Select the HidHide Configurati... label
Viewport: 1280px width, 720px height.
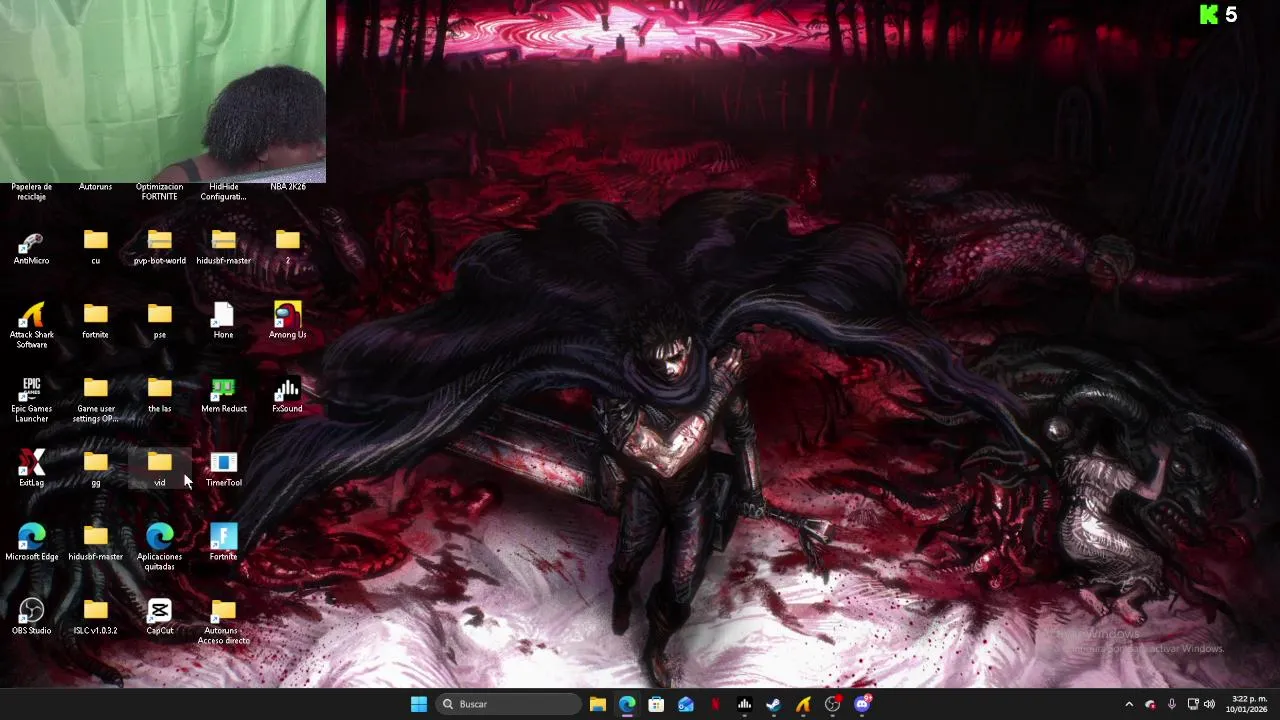click(x=223, y=191)
